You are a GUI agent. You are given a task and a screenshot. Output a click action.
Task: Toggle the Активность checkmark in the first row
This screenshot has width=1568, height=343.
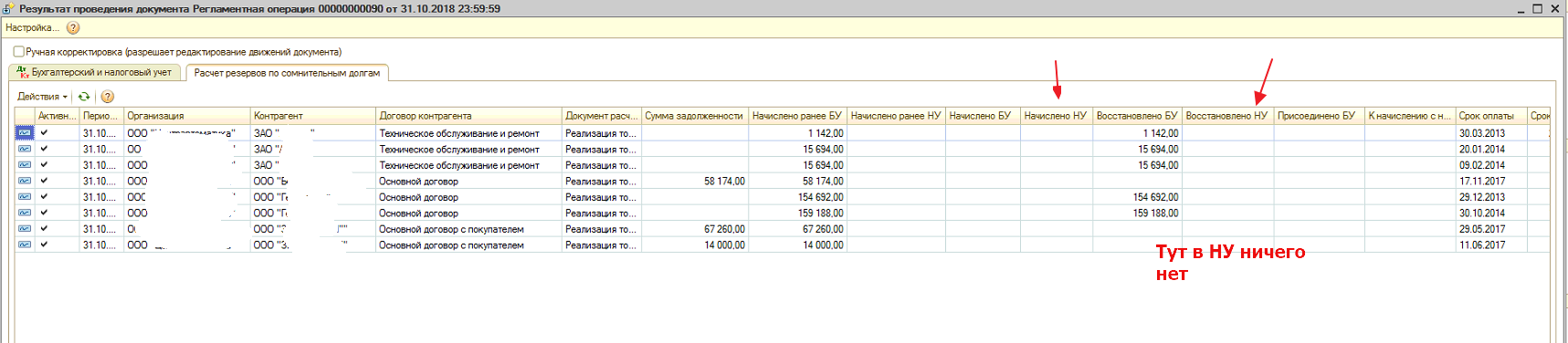(44, 133)
